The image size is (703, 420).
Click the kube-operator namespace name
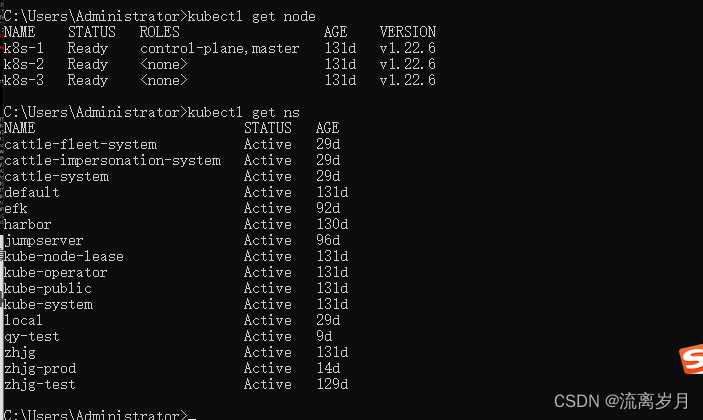click(x=56, y=272)
